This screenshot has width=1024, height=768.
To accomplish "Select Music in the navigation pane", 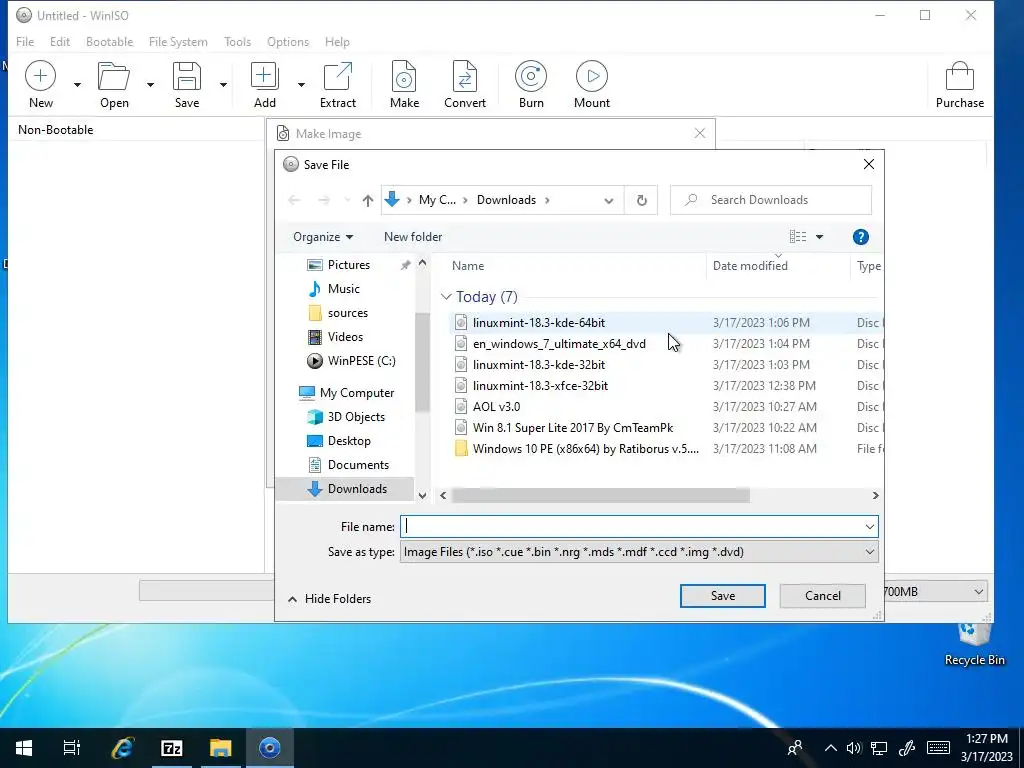I will (x=344, y=289).
